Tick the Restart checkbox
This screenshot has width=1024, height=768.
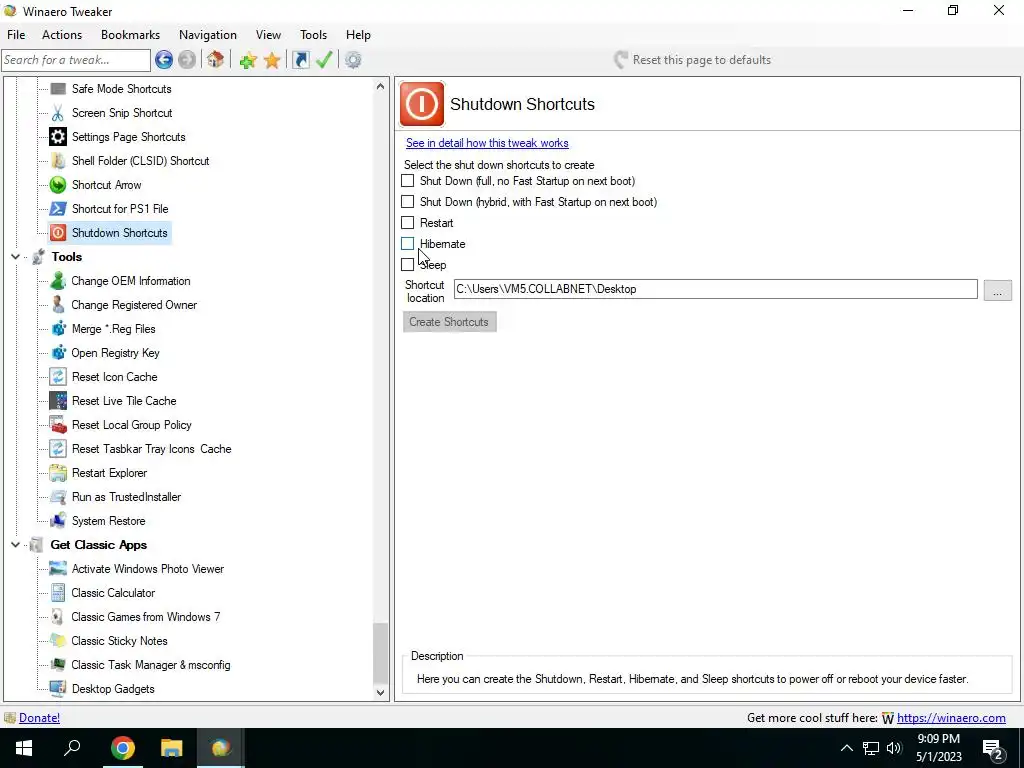tap(408, 223)
